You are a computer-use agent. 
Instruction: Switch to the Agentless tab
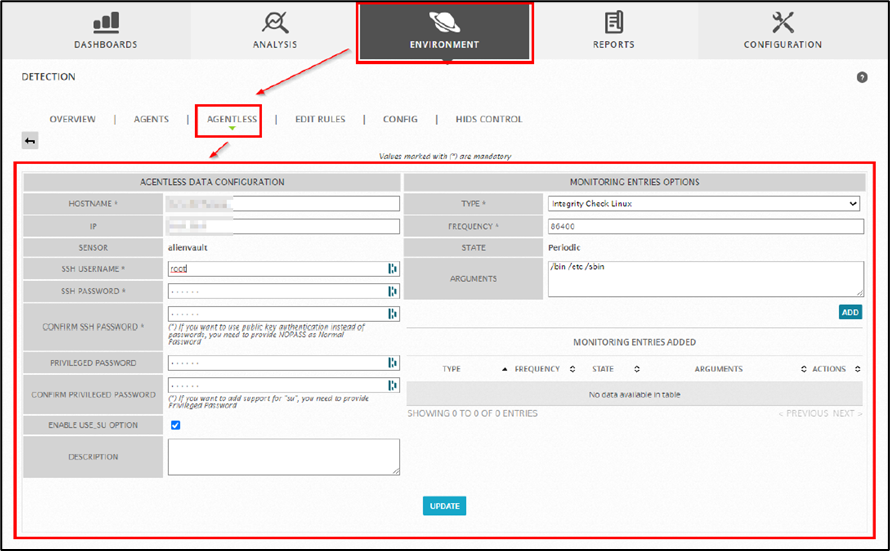232,119
